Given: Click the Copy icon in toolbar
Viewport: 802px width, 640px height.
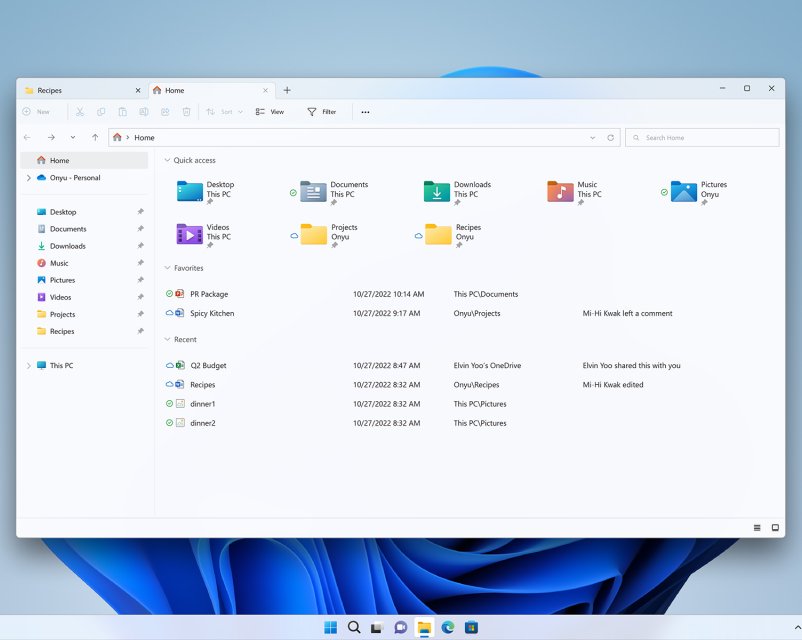Looking at the screenshot, I should tap(101, 112).
